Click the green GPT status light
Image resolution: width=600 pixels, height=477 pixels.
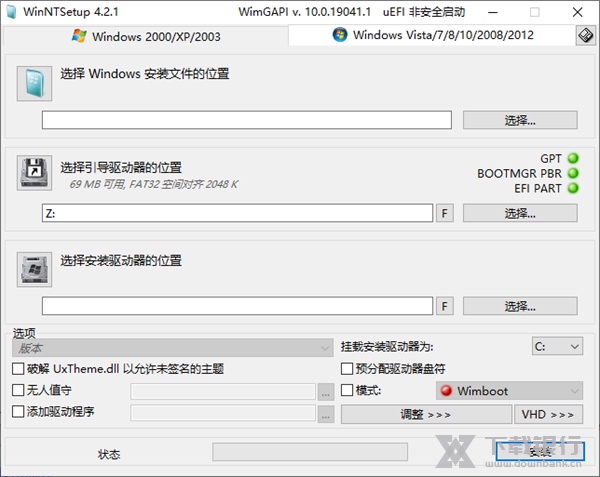click(573, 158)
